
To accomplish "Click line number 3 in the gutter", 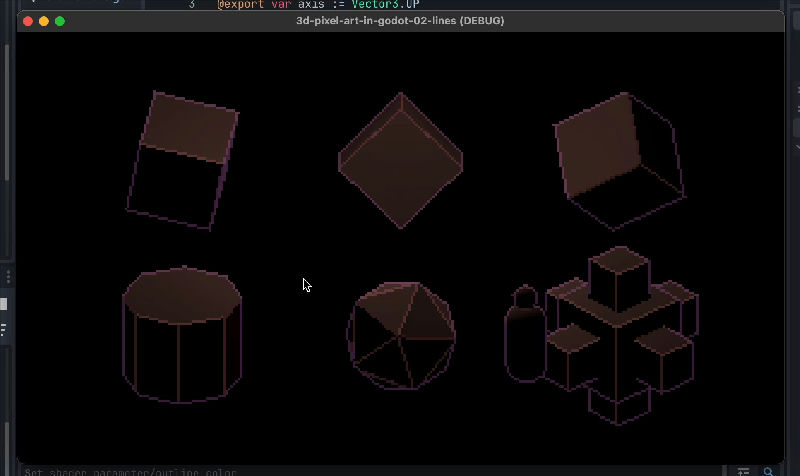I will [x=192, y=4].
